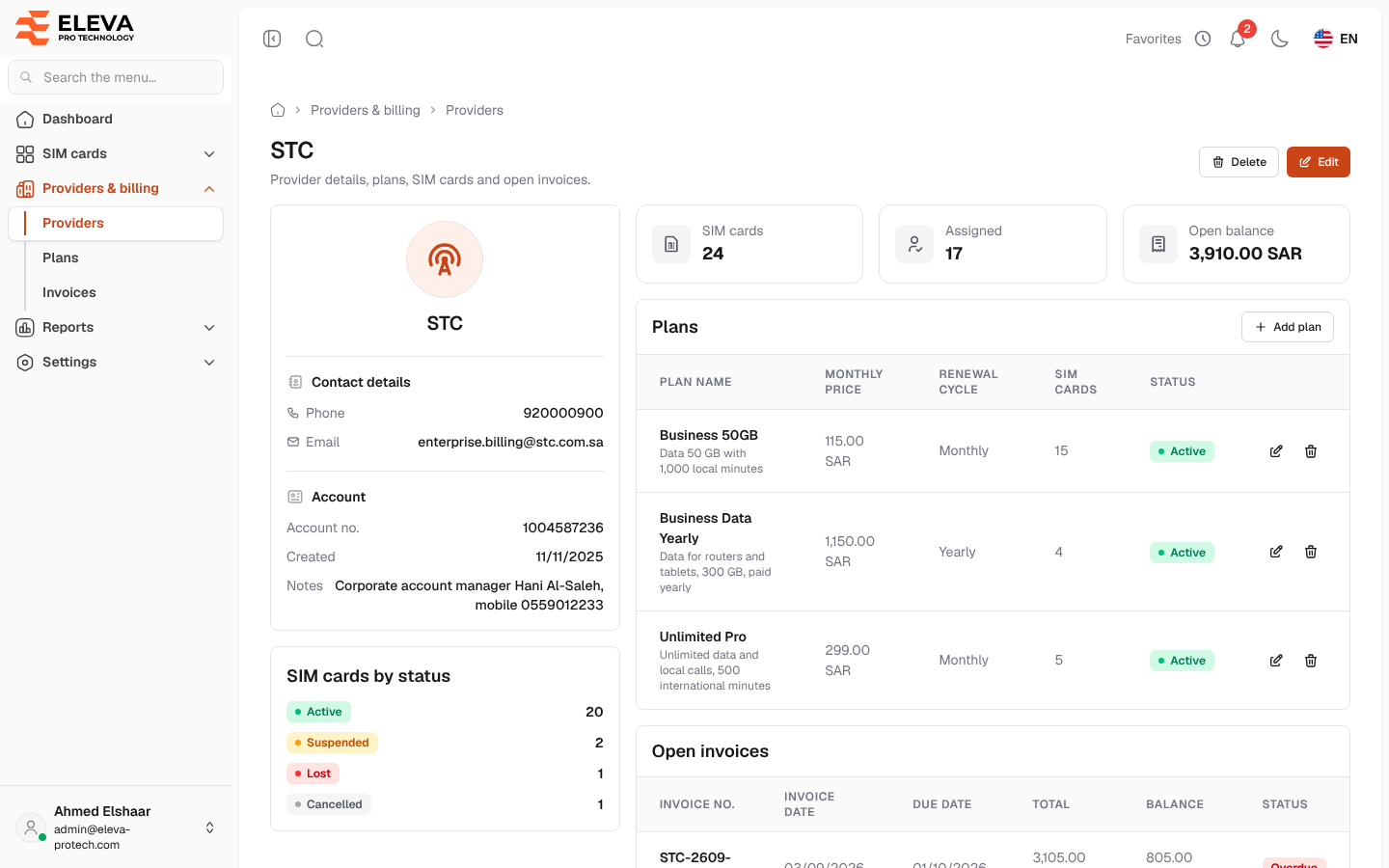Click the STC antenna avatar icon

click(445, 259)
